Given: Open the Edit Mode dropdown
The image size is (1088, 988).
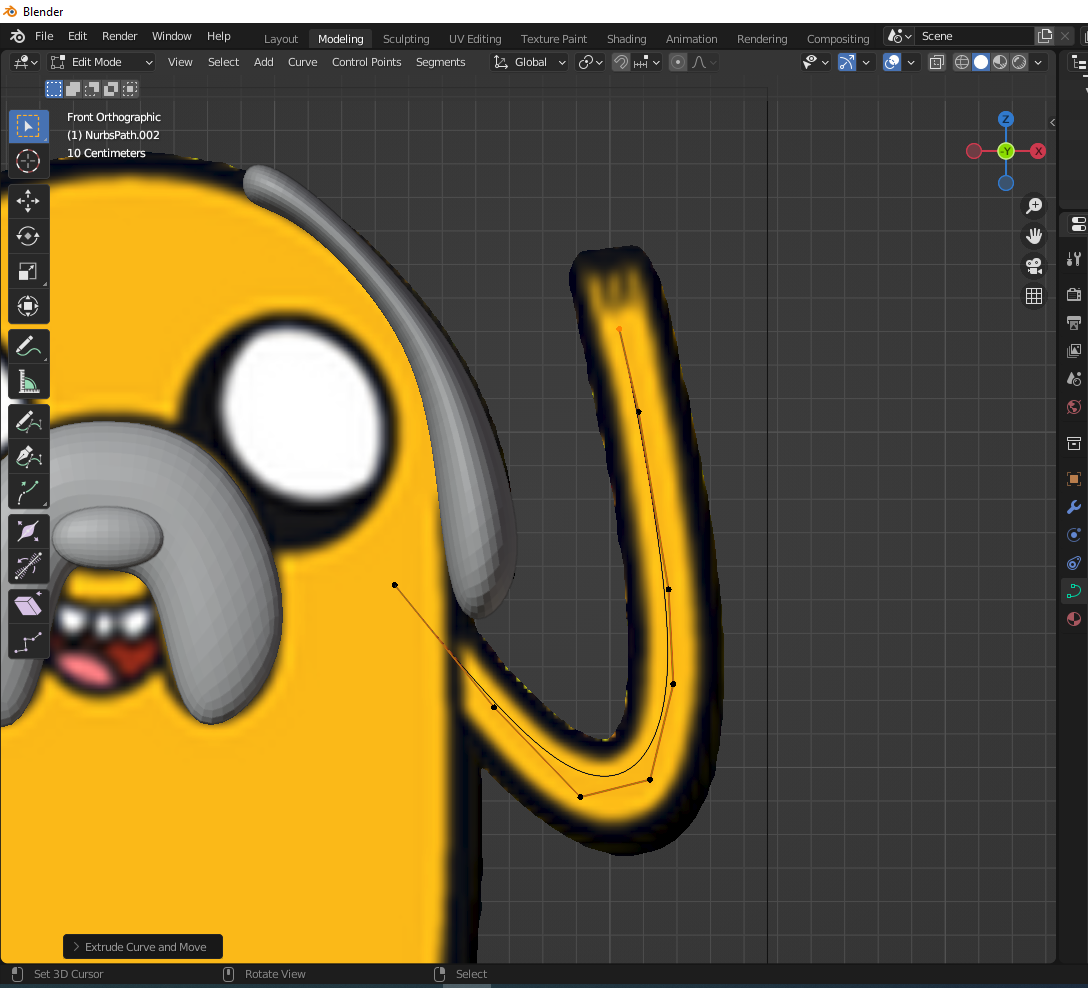Looking at the screenshot, I should click(x=101, y=62).
